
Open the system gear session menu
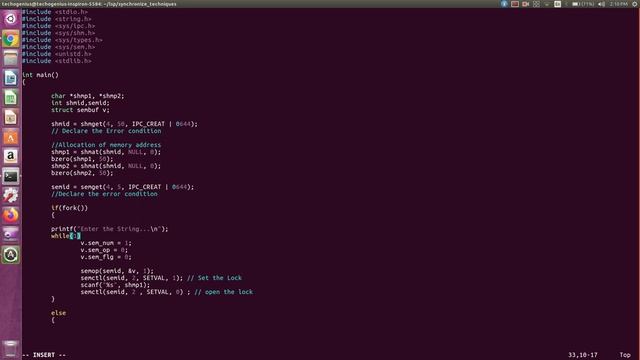pyautogui.click(x=635, y=4)
